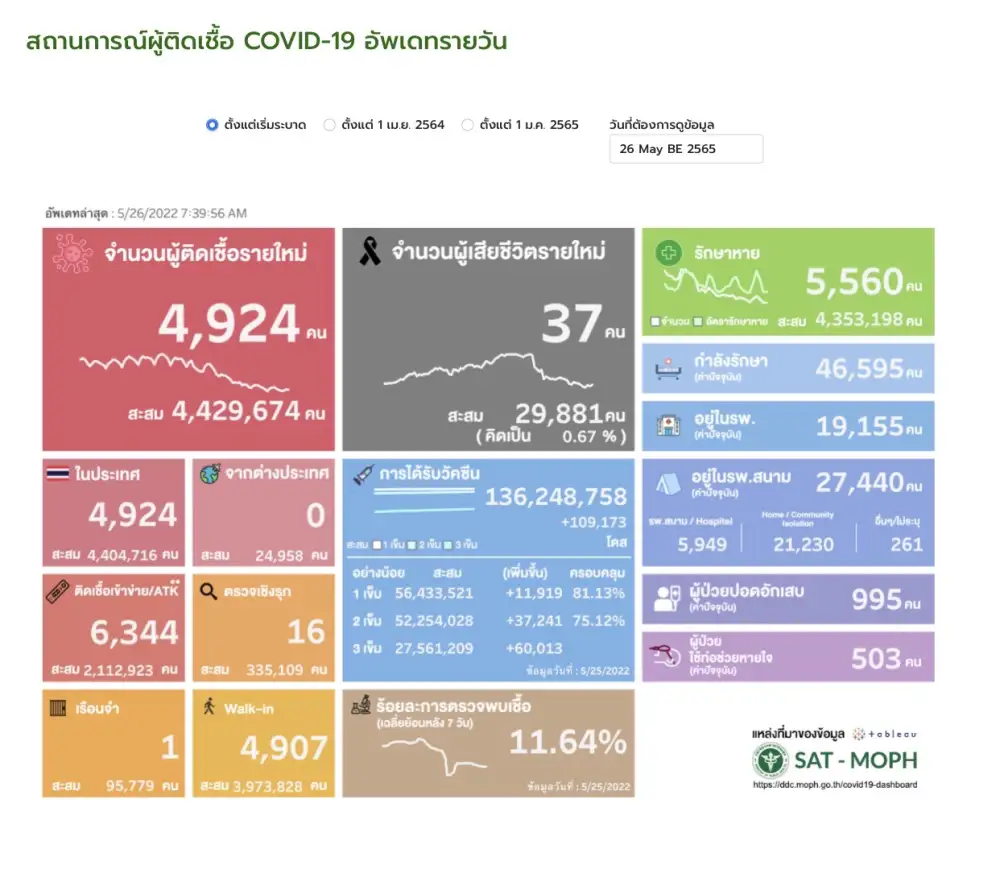Click the microscope icon for positivity rate
The width and height of the screenshot is (1000, 886).
pos(360,707)
